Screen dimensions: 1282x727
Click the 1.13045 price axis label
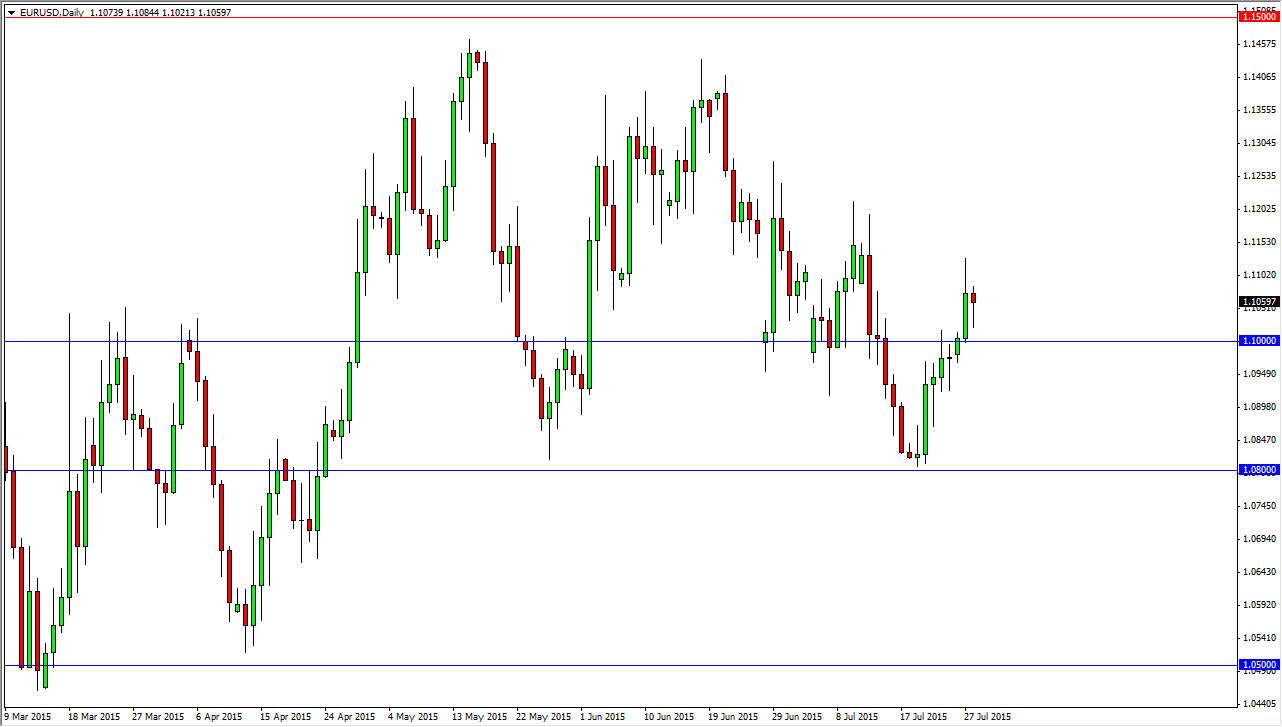(x=1261, y=143)
